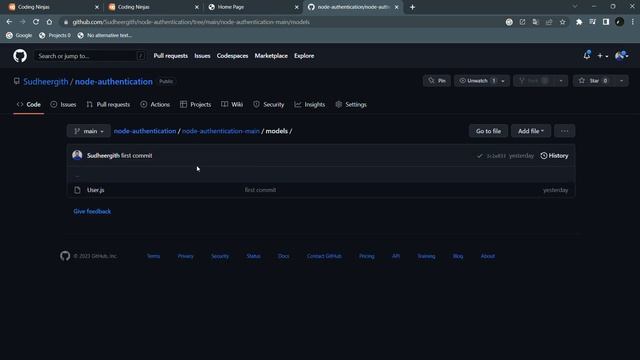
Task: Select the repository Issues tab
Action: [63, 104]
